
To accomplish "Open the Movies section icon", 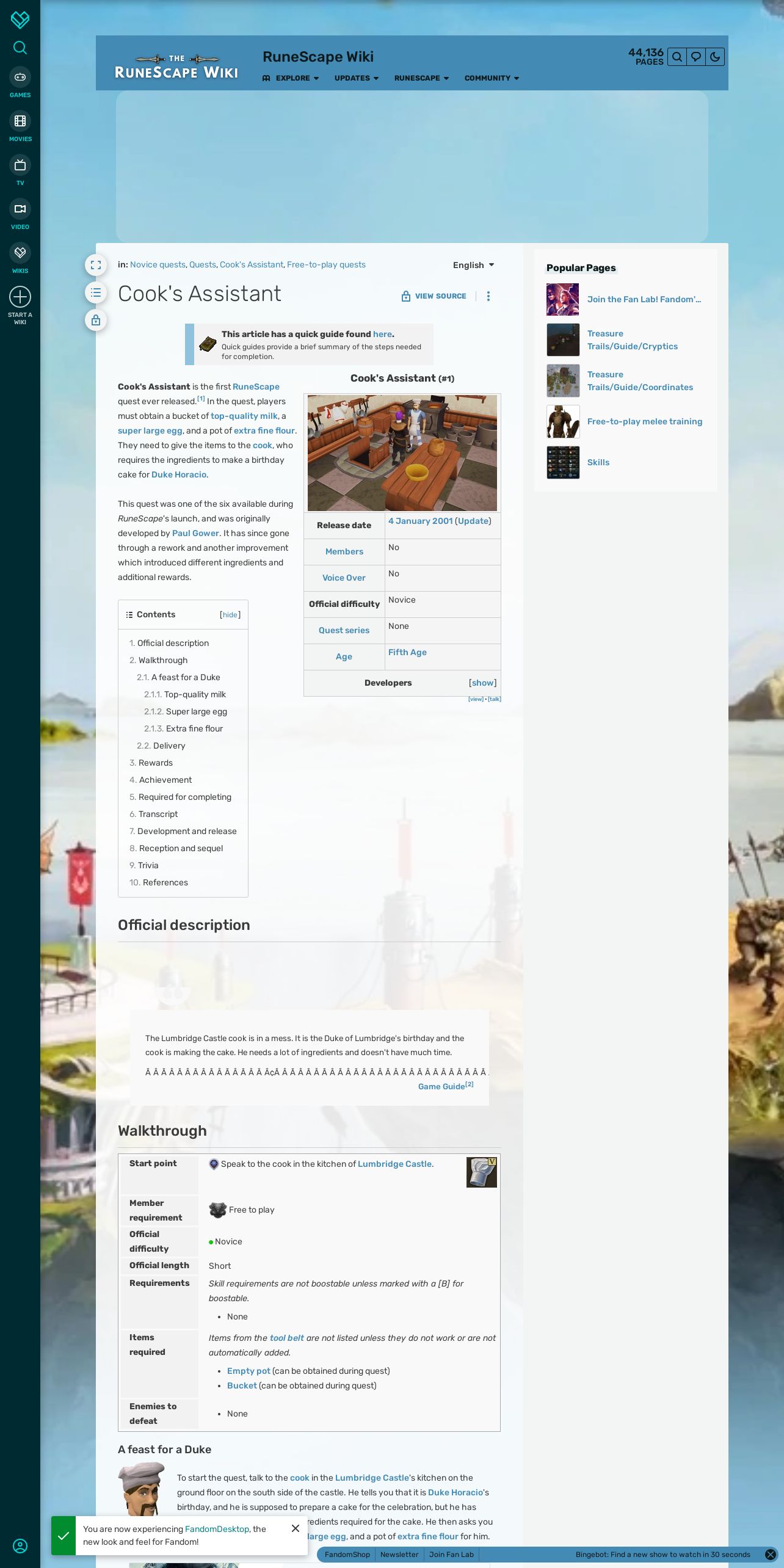I will click(20, 121).
